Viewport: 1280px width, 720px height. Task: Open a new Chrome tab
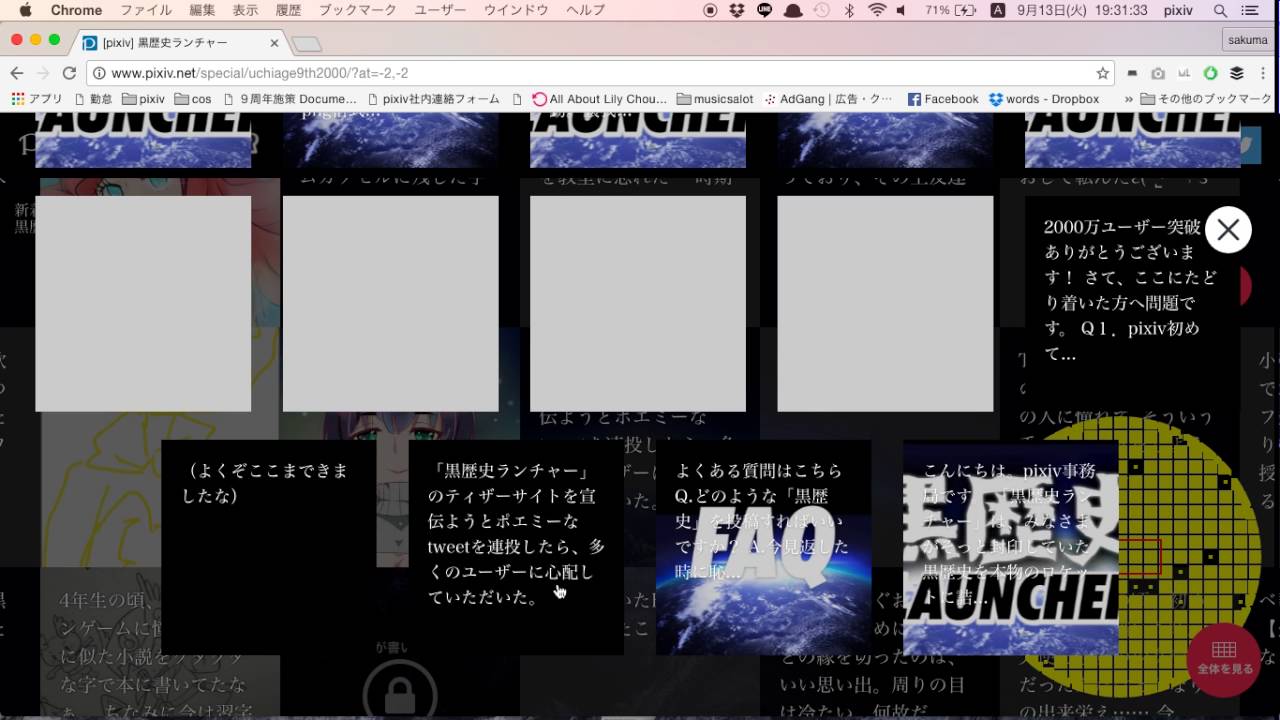point(307,44)
